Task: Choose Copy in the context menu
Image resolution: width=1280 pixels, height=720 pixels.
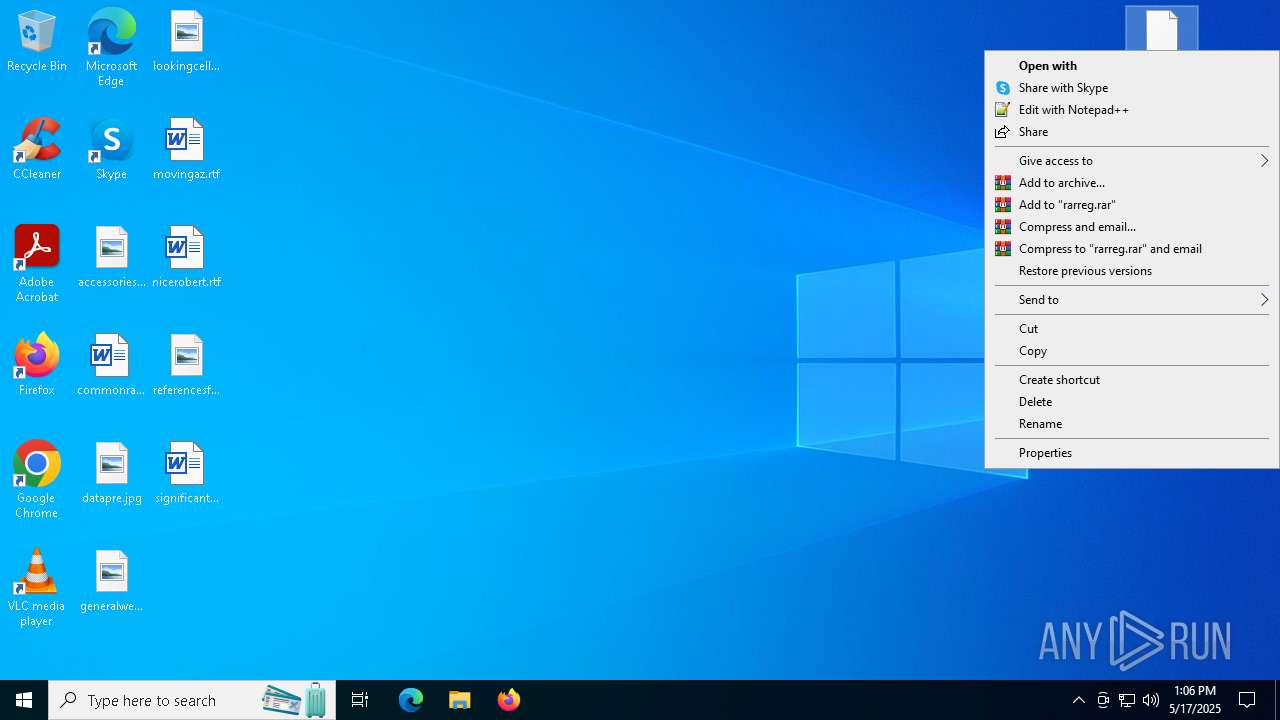Action: pos(1132,351)
